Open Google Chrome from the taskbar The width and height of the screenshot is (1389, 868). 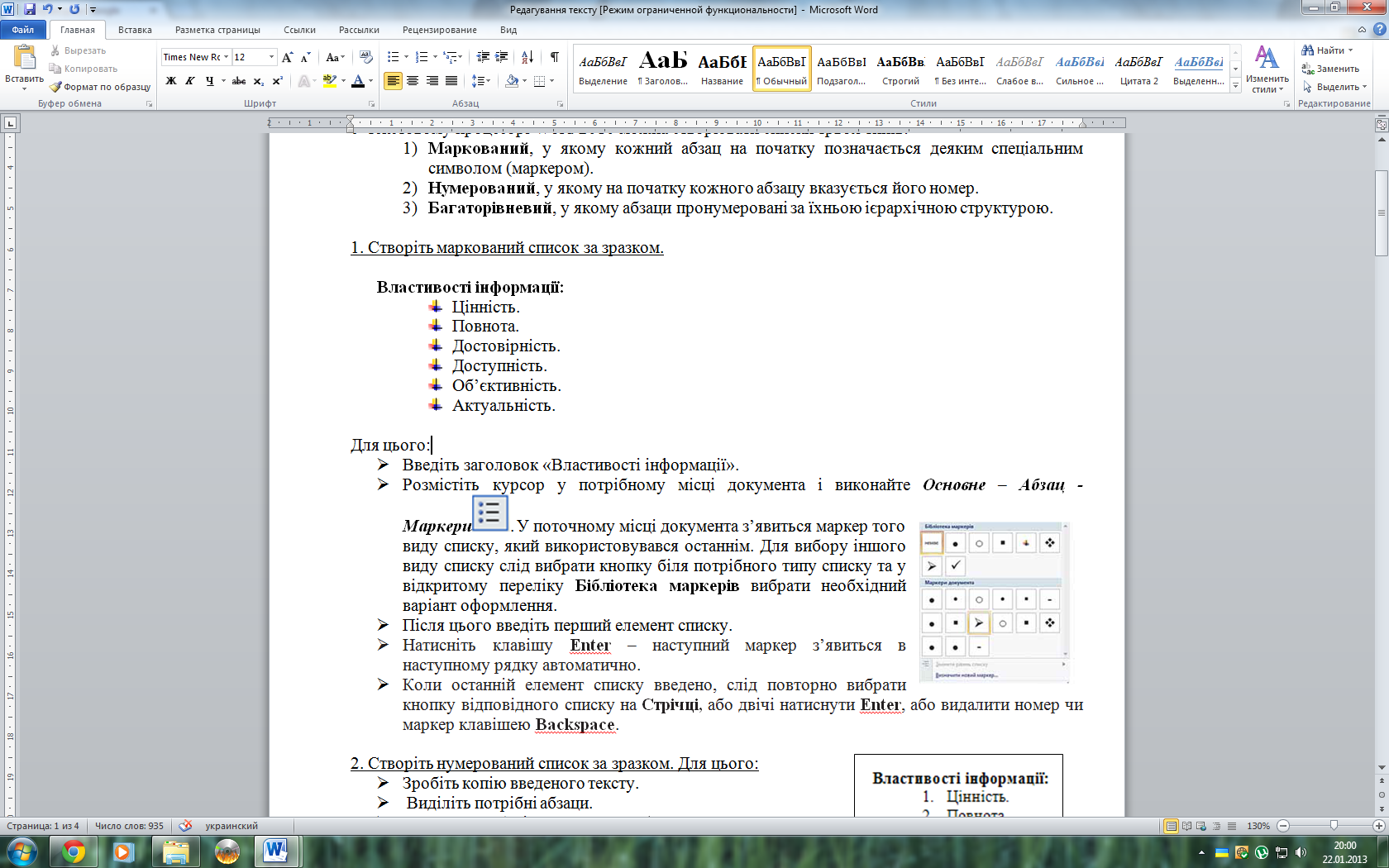tap(74, 851)
